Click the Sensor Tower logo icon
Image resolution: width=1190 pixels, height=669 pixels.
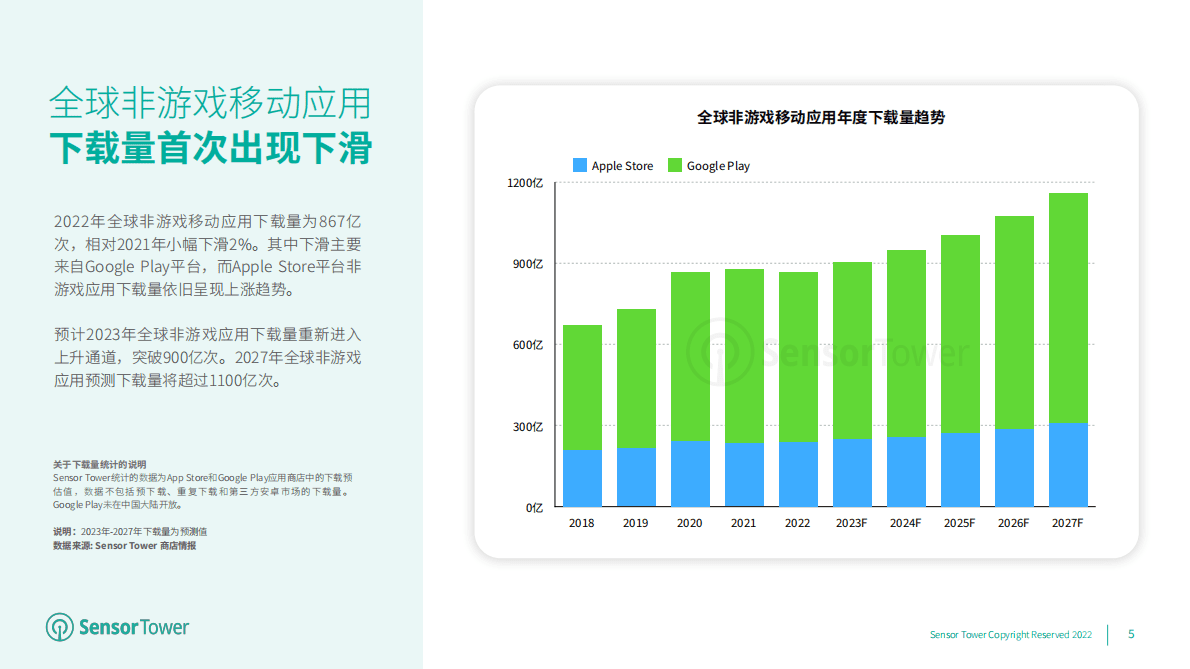coord(59,627)
